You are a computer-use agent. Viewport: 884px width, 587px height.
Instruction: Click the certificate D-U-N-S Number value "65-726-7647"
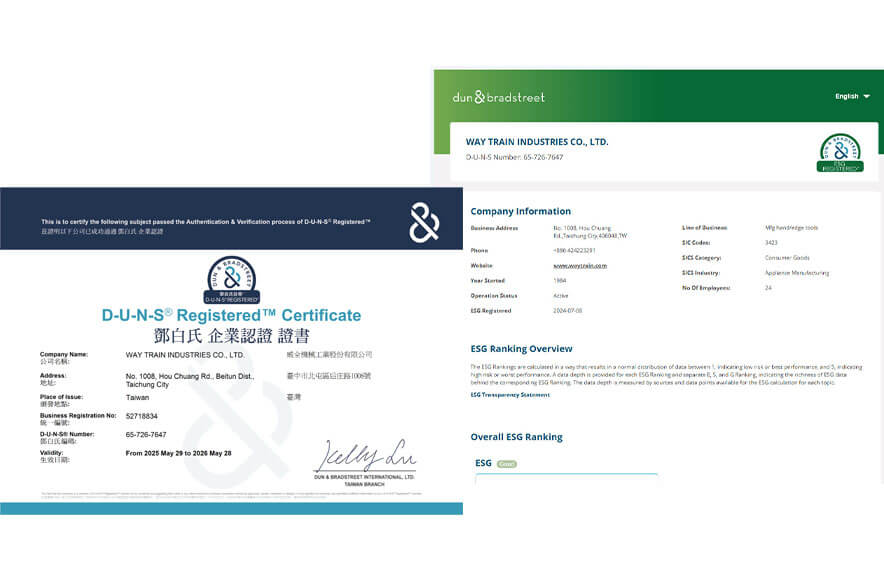tap(146, 435)
